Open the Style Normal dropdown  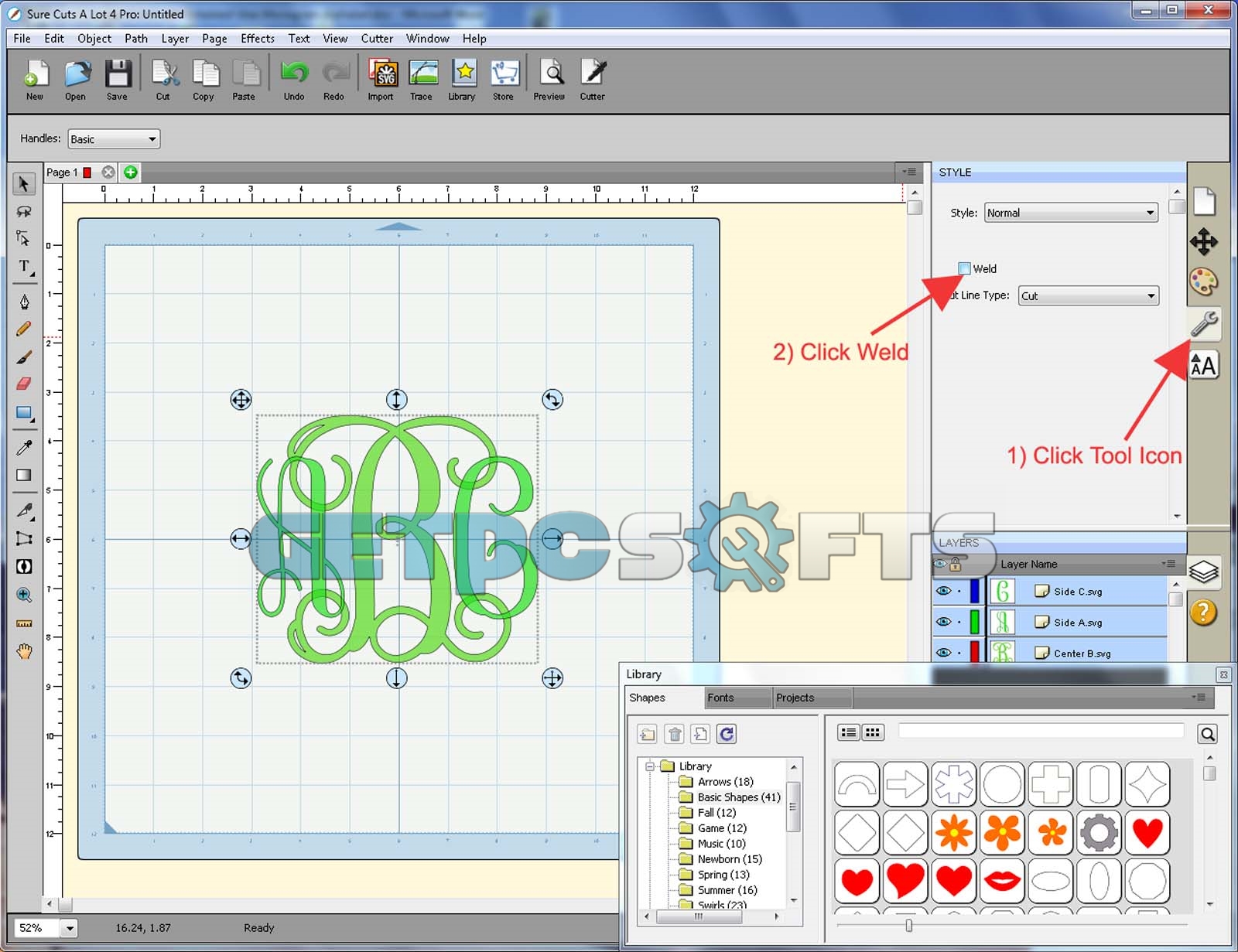(1072, 213)
